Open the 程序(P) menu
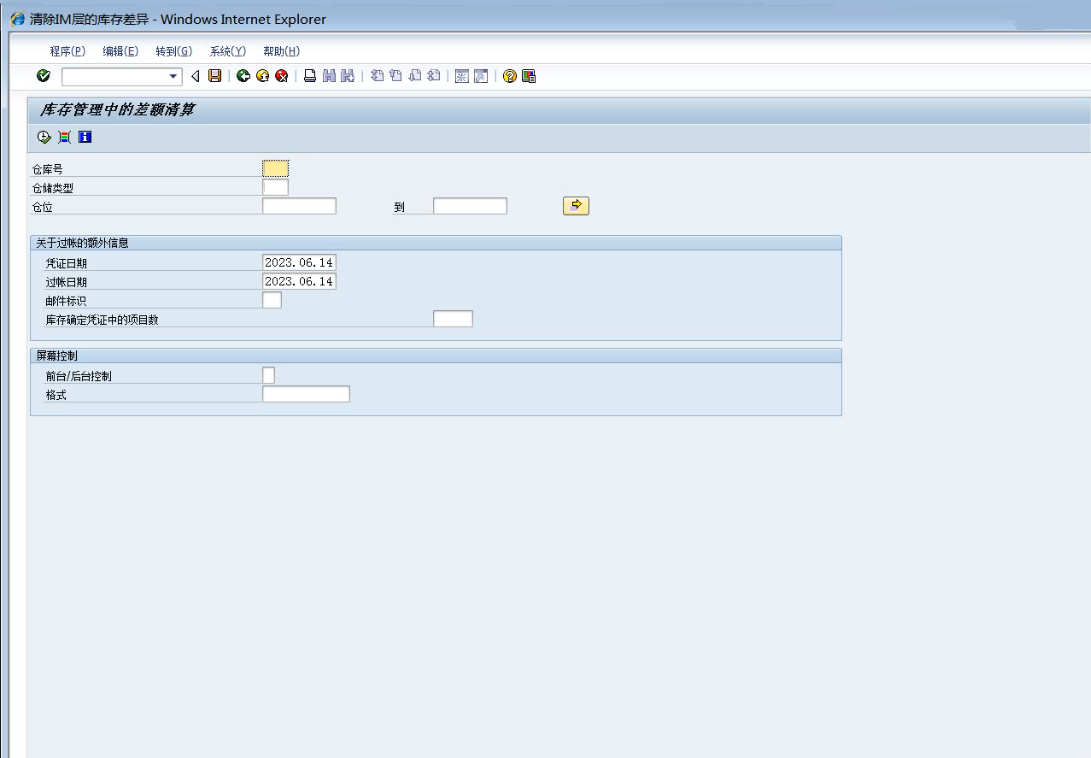 tap(67, 51)
